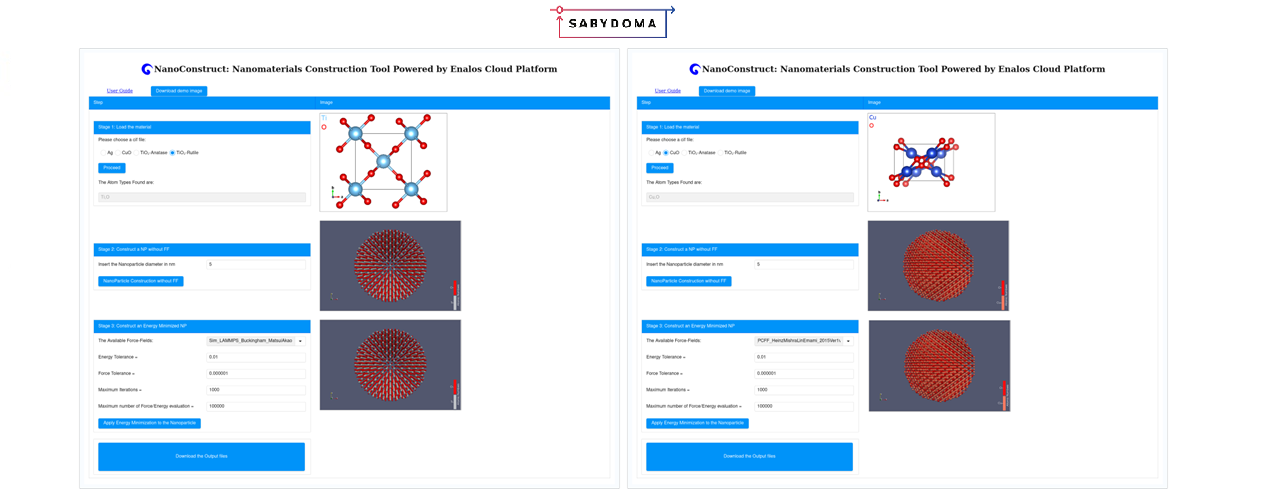Open the User Guide link in left panel

(120, 91)
